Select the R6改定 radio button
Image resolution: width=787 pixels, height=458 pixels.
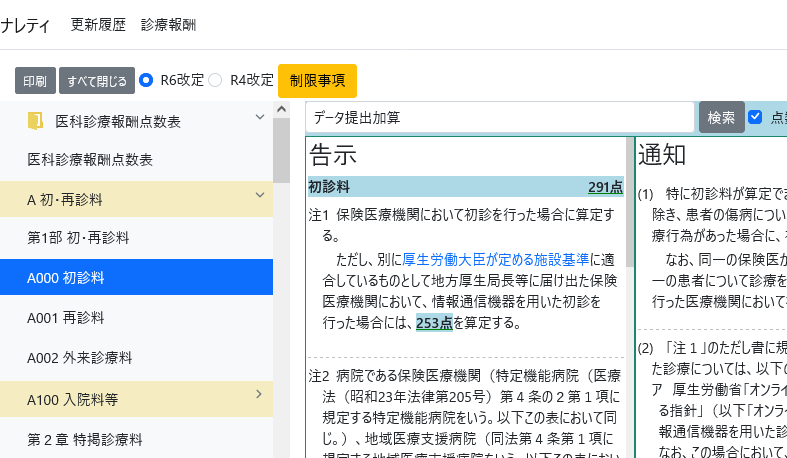click(147, 80)
